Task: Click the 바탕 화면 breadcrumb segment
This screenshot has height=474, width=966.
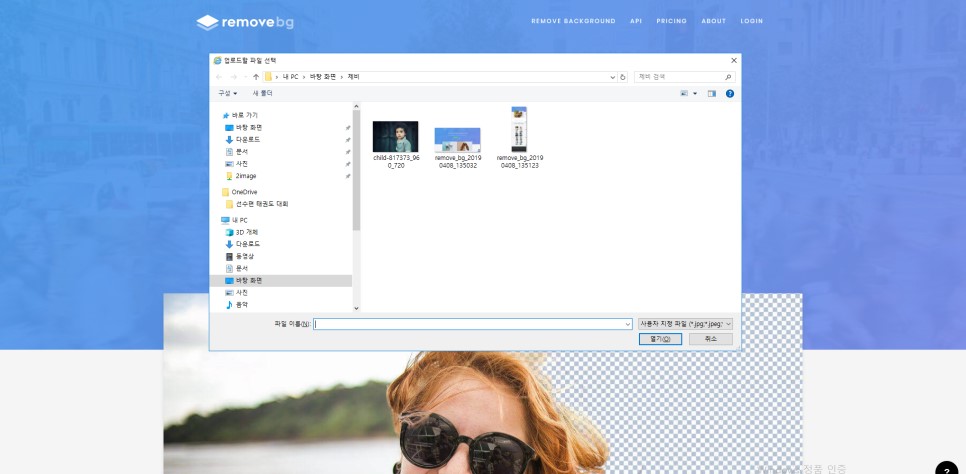Action: pos(323,77)
